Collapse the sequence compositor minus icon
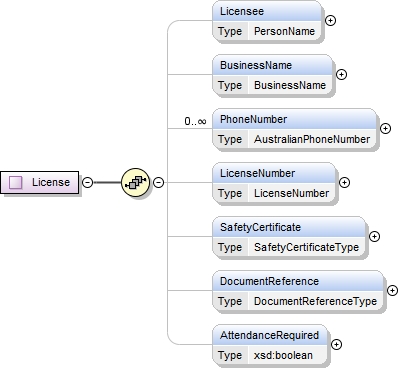This screenshot has height=370, width=400. [158, 182]
